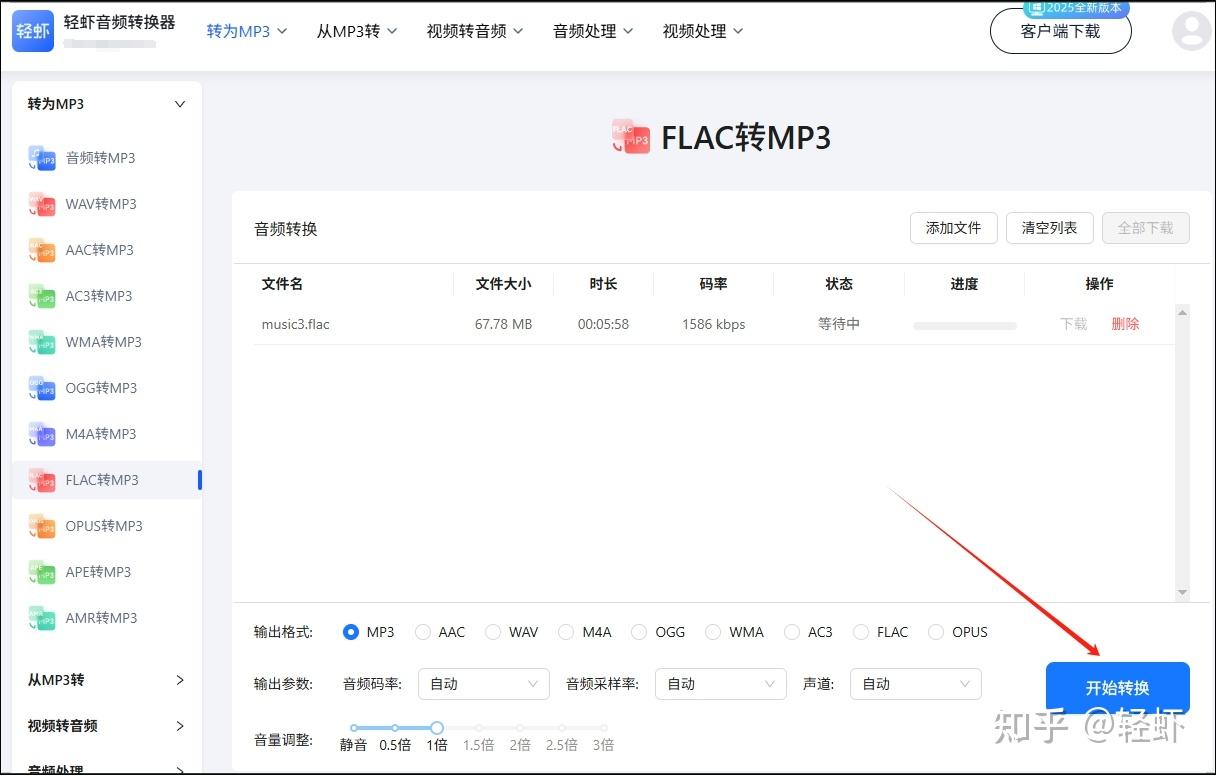Open the 音频码率 dropdown
1216x775 pixels.
tap(484, 684)
